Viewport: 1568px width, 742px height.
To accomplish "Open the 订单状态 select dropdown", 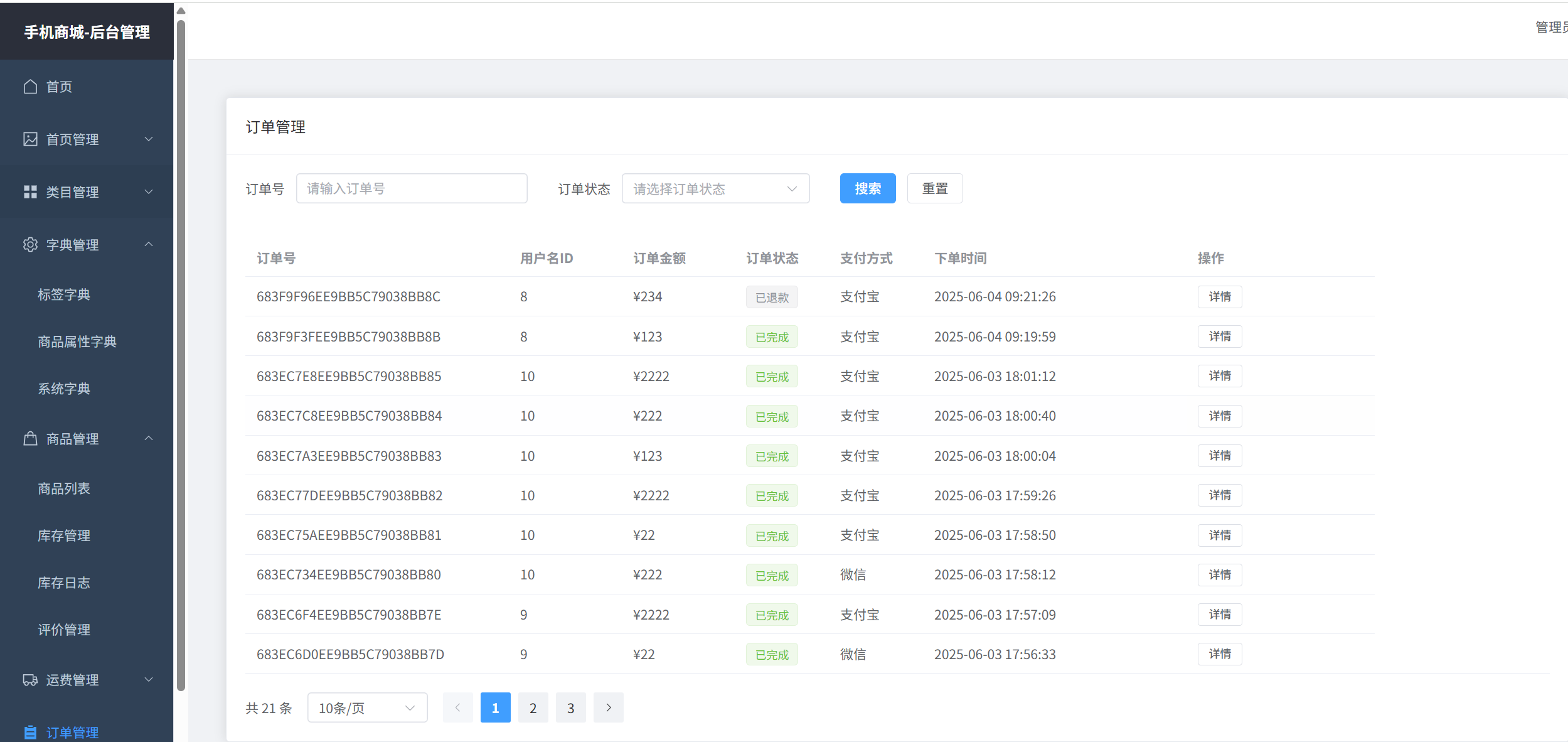I will 715,188.
